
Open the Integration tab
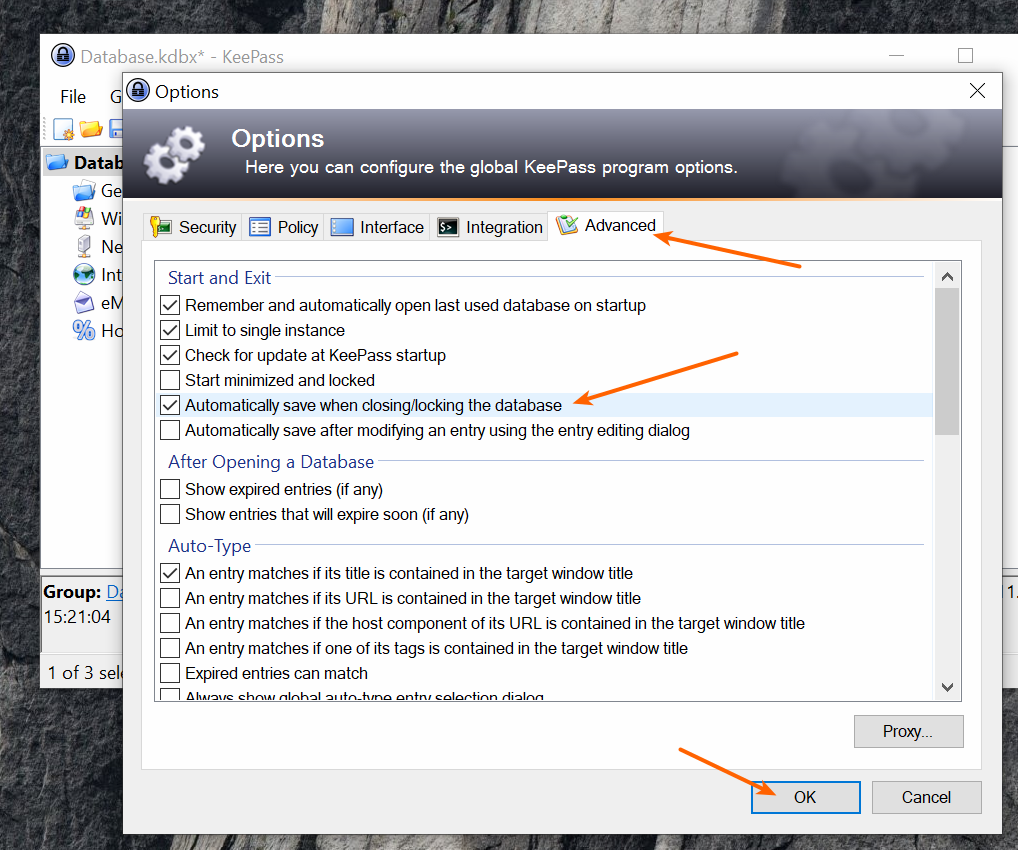490,227
